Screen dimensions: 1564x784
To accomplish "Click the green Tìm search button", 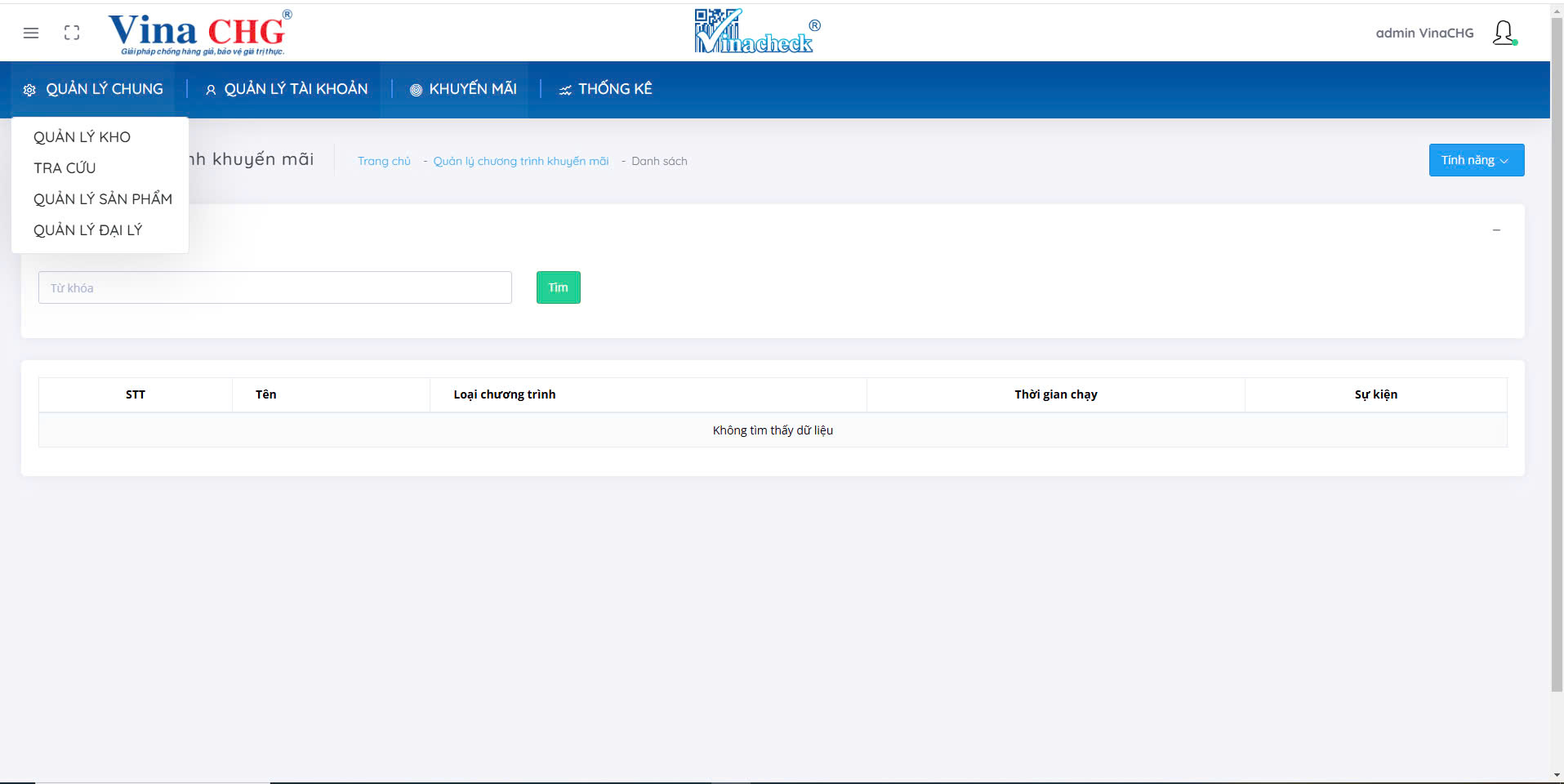I will (x=559, y=287).
